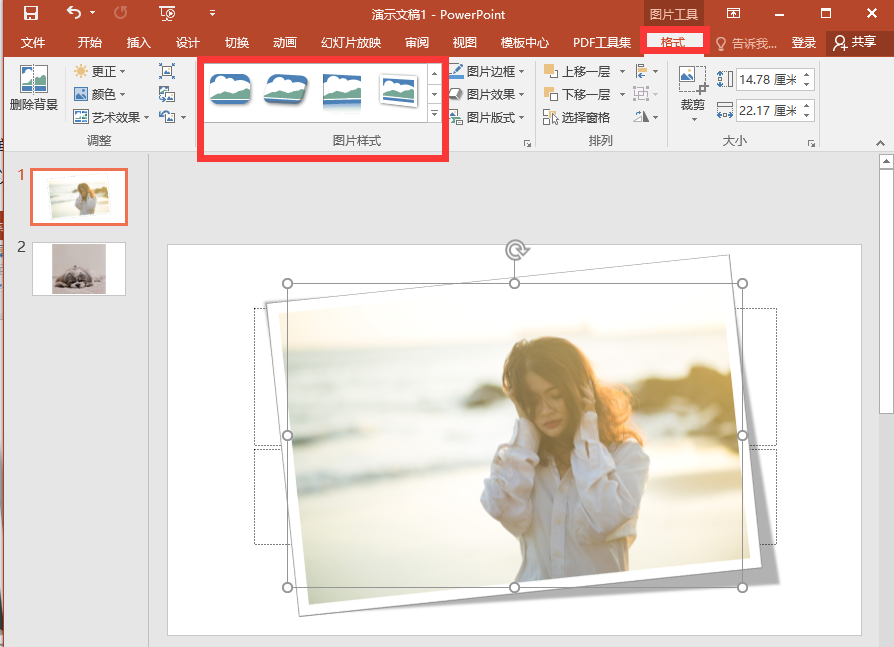The width and height of the screenshot is (894, 647).
Task: Click the Save icon in quick access toolbar
Action: 30,13
